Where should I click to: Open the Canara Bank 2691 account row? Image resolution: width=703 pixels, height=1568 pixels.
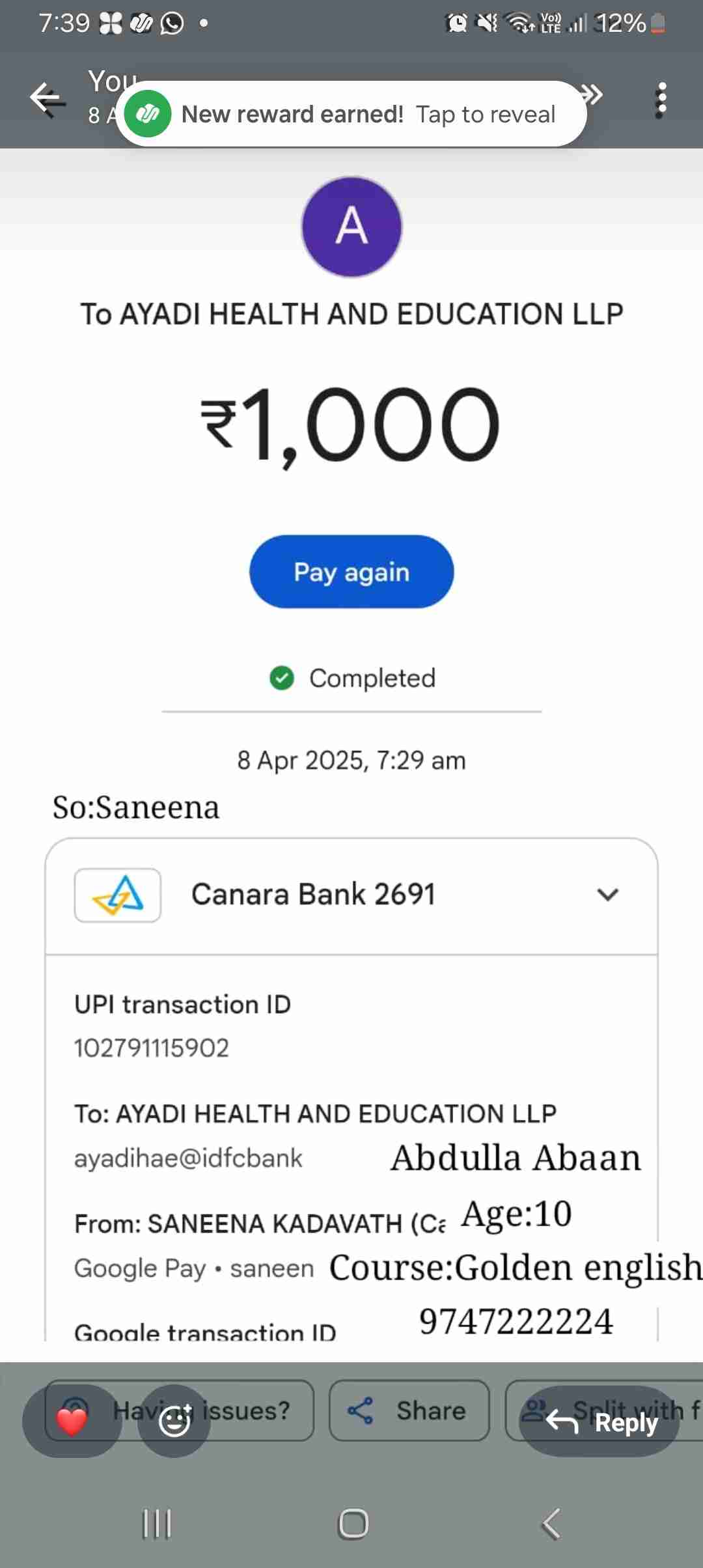351,895
